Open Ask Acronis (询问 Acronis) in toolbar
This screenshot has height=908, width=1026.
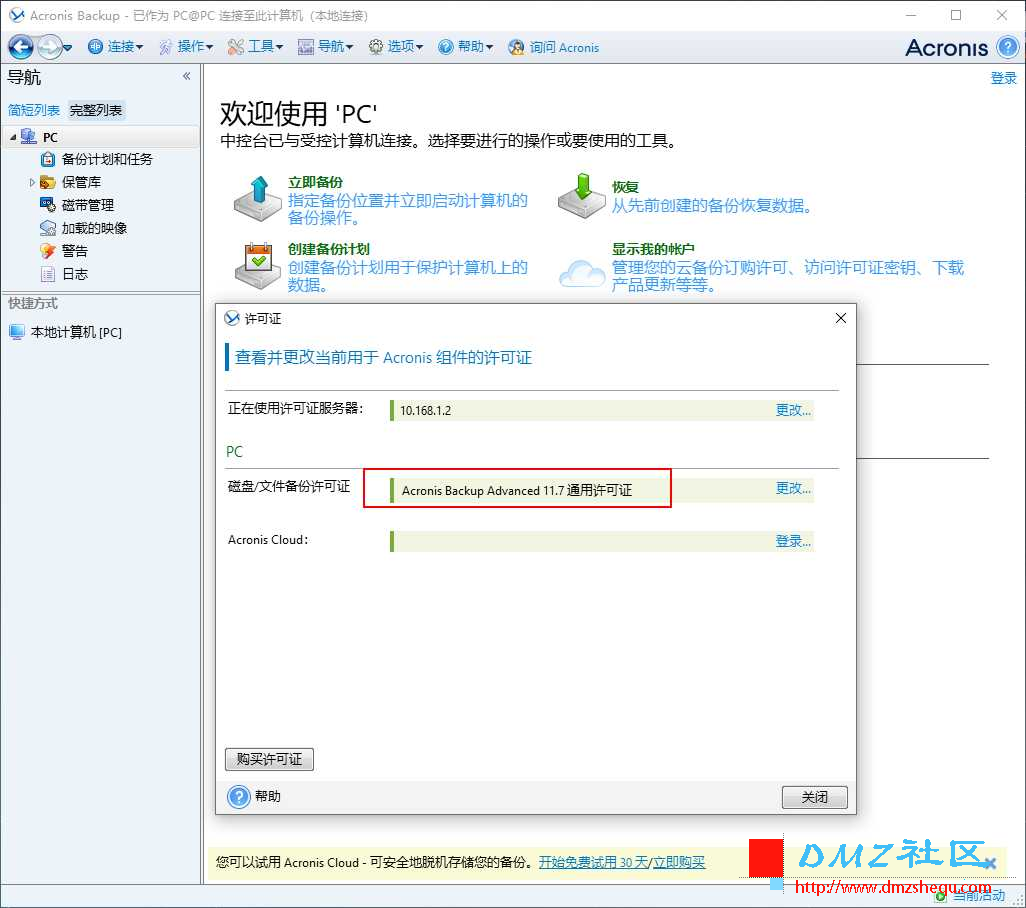click(x=554, y=47)
